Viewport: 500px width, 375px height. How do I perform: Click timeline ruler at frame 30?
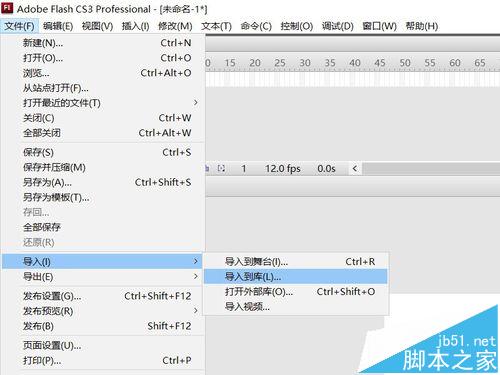(305, 63)
